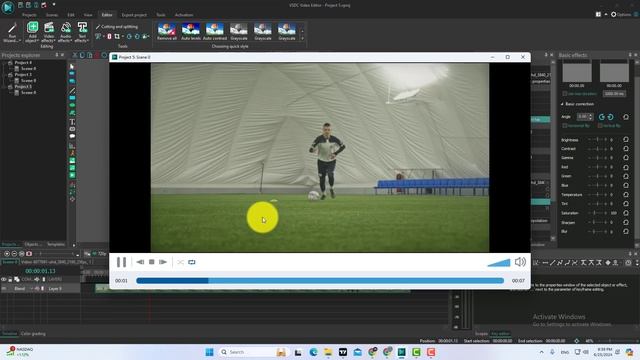
Task: Click the red delete tool in Tools group
Action: (x=109, y=37)
